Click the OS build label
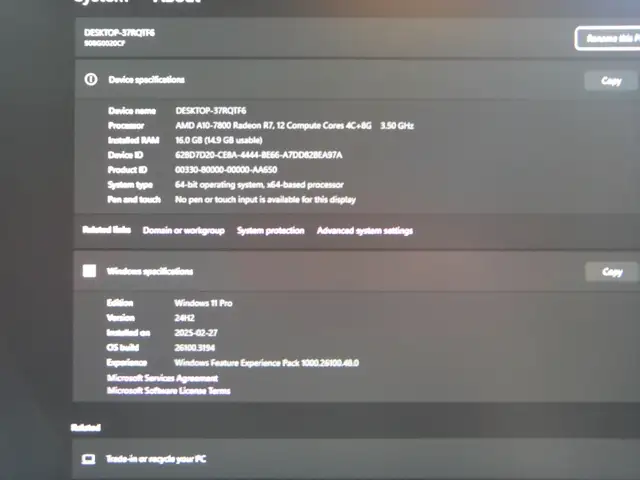This screenshot has height=480, width=640. (122, 347)
